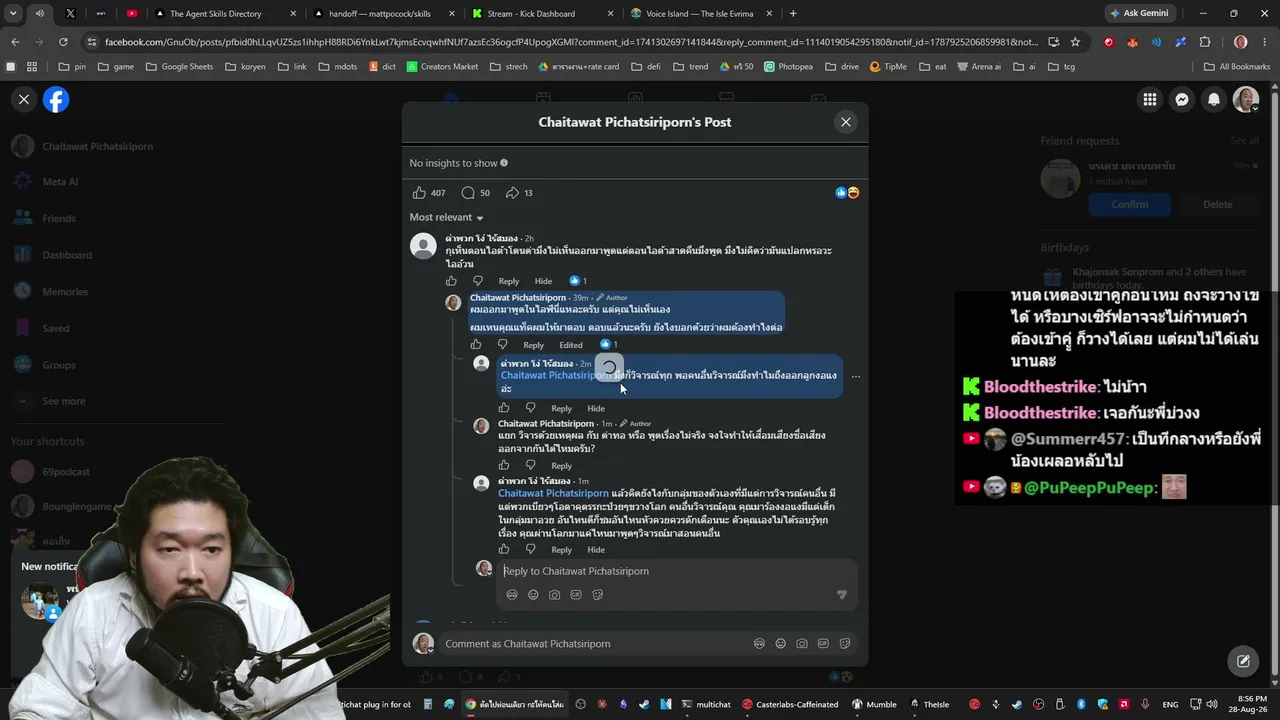Open Mumble from the taskbar
This screenshot has width=1280, height=720.
(x=873, y=704)
